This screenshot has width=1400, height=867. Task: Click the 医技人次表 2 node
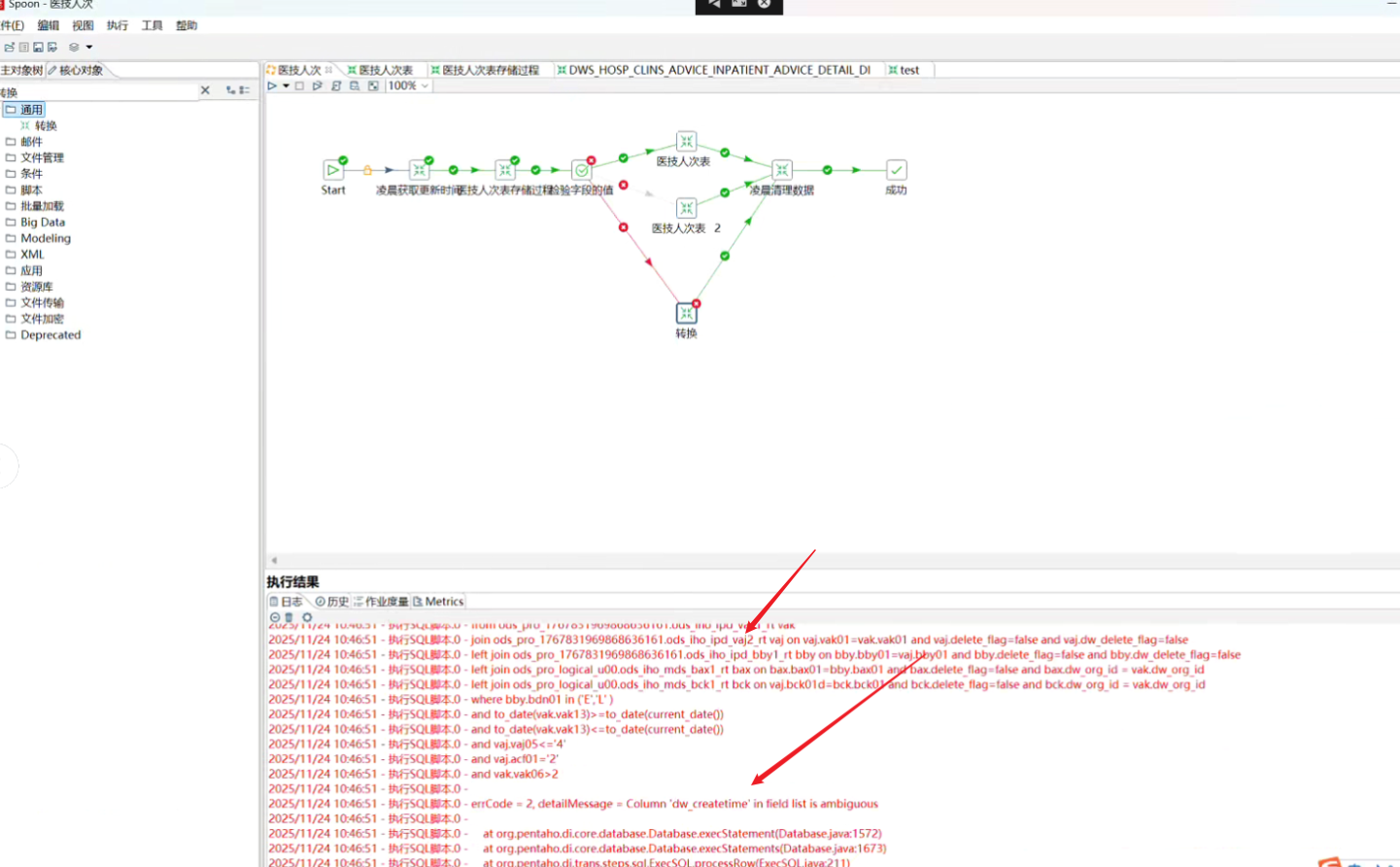(686, 208)
